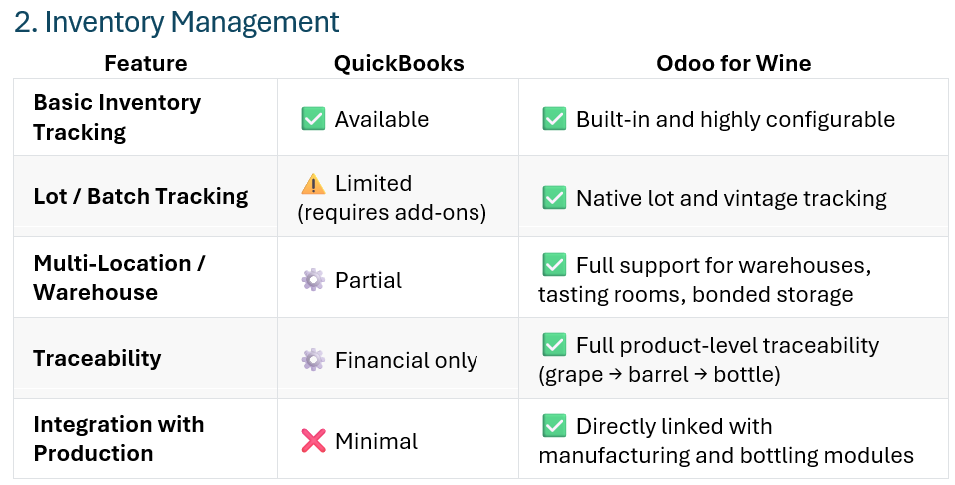Viewport: 955px width, 485px height.
Task: Click the red X icon beside Minimal
Action: [x=313, y=441]
